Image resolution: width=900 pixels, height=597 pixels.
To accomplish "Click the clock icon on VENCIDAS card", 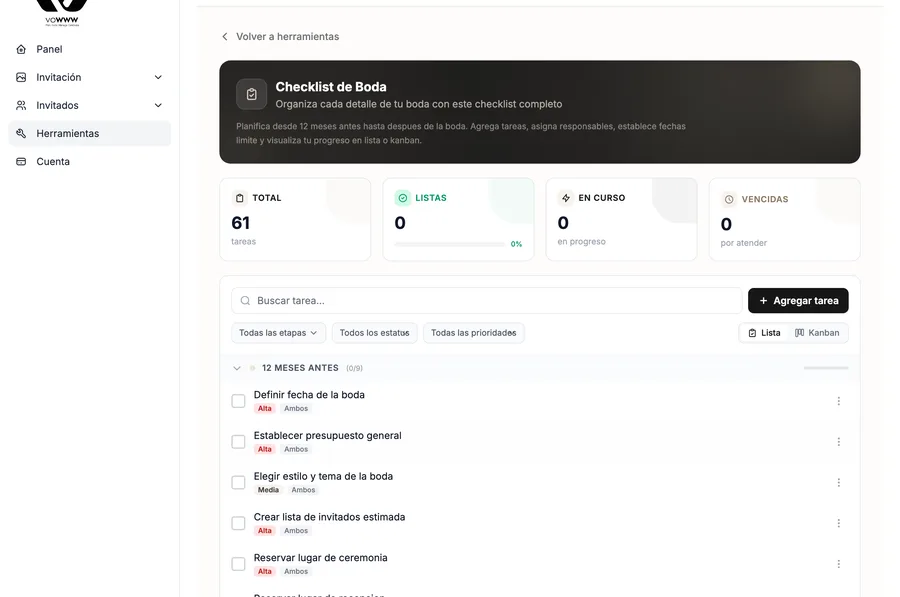I will (x=729, y=199).
